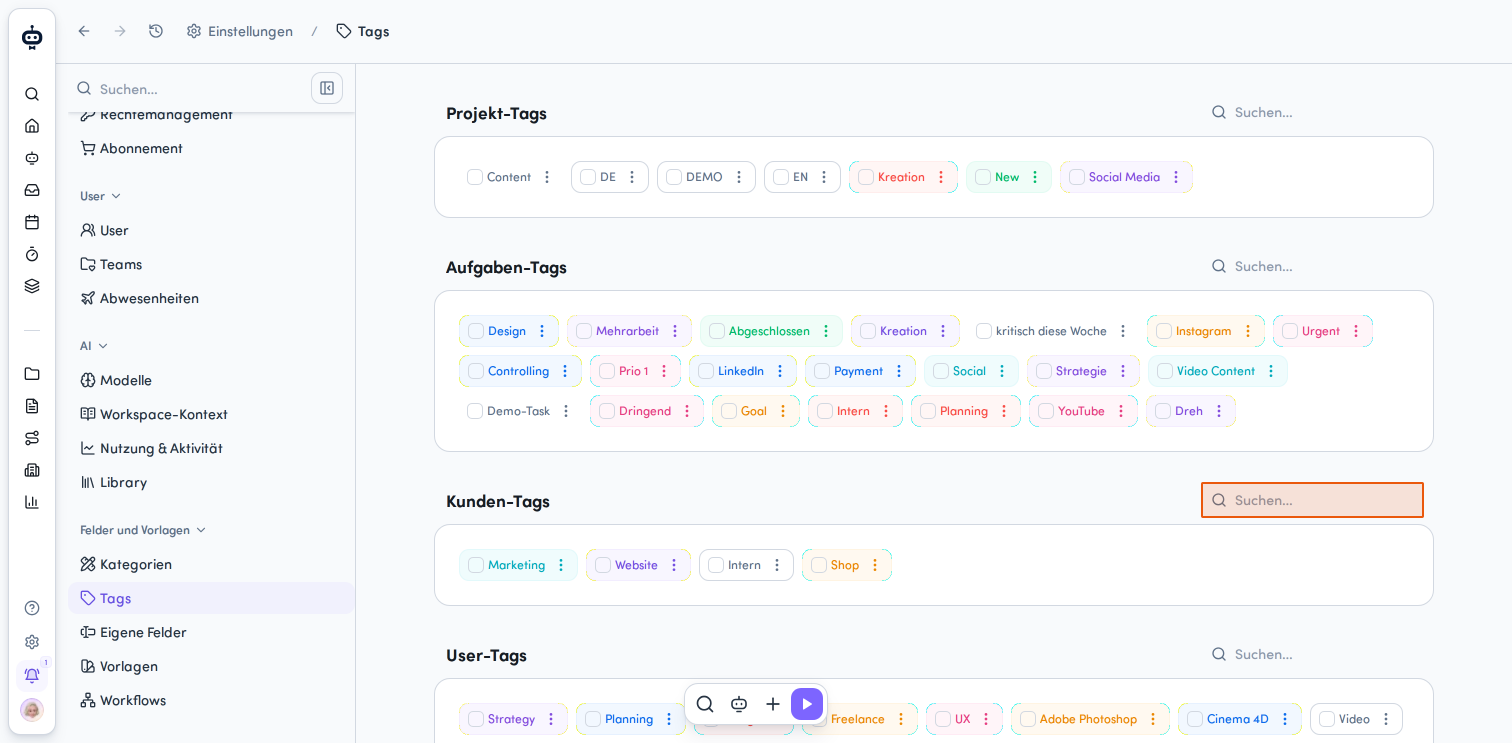Click the Kunden-Tags search field
The image size is (1512, 743).
[x=1312, y=500]
